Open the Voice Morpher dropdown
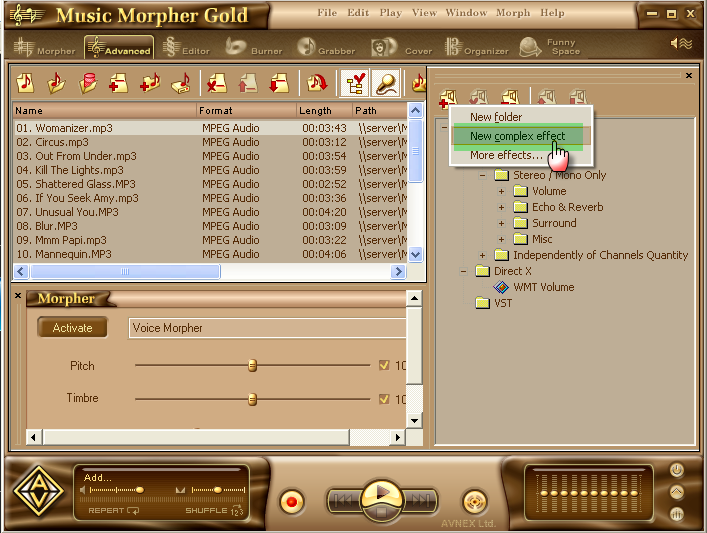This screenshot has width=707, height=533. click(x=267, y=328)
